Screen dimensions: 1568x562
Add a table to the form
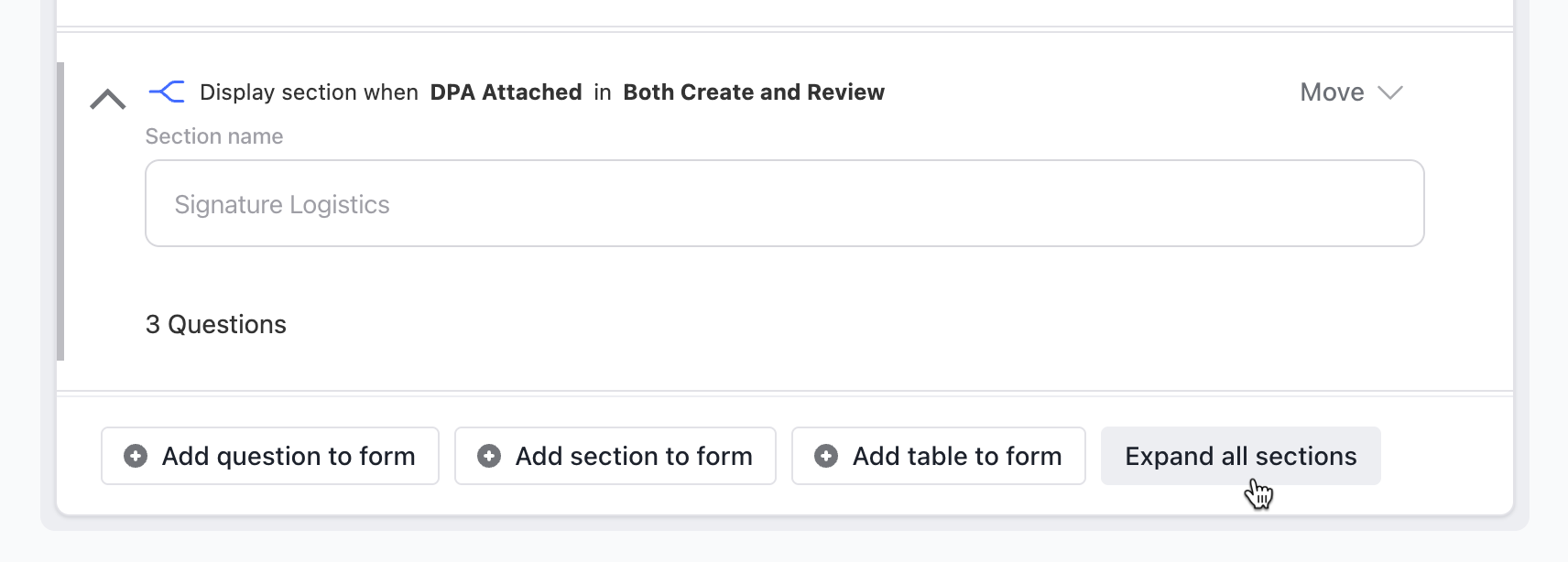tap(939, 456)
